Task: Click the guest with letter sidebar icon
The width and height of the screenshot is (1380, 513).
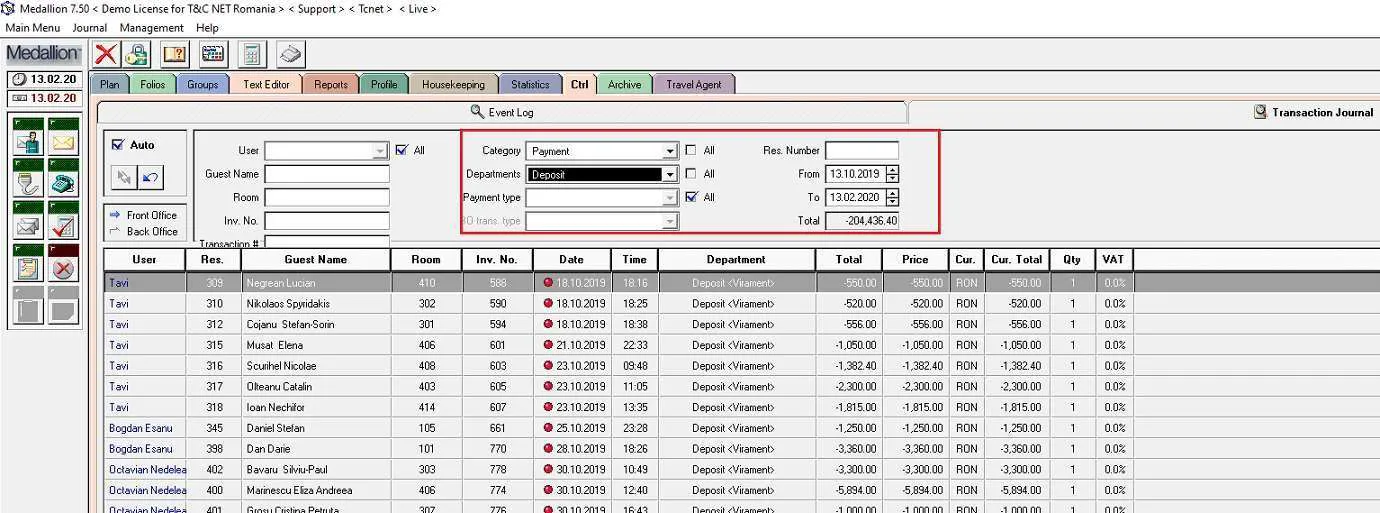Action: pyautogui.click(x=28, y=139)
